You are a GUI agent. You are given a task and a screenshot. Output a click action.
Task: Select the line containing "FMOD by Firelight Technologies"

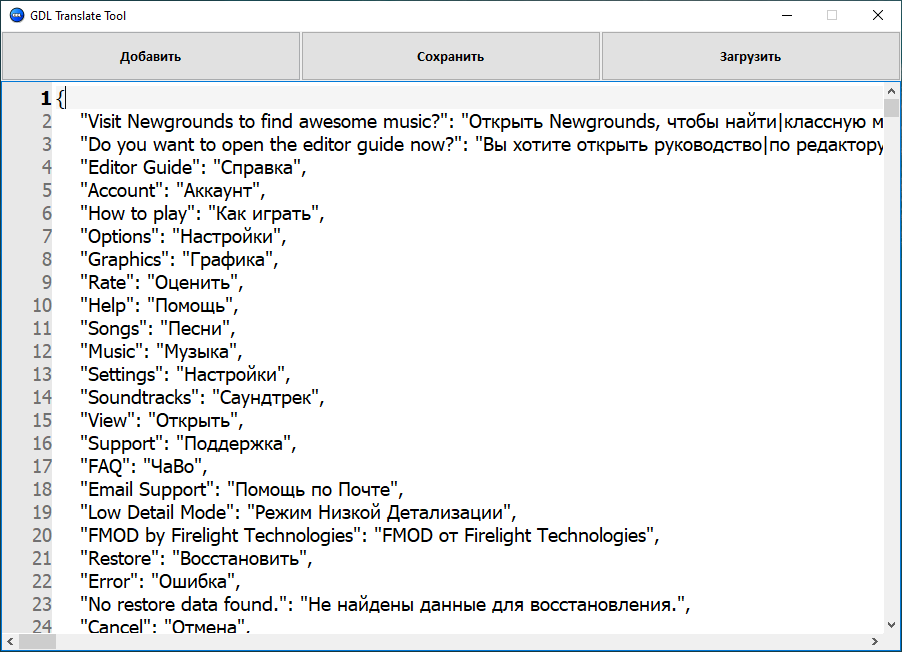point(369,535)
